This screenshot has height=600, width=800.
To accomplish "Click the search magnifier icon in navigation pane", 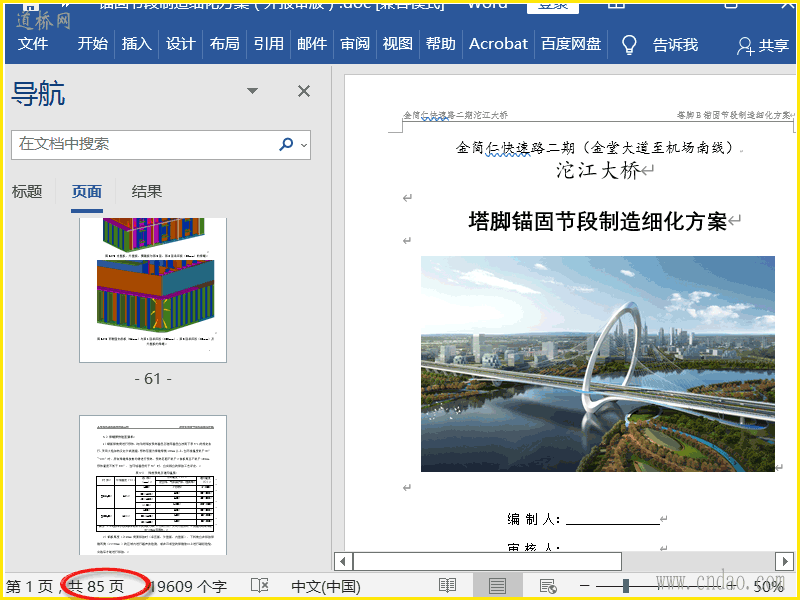I will coord(286,144).
